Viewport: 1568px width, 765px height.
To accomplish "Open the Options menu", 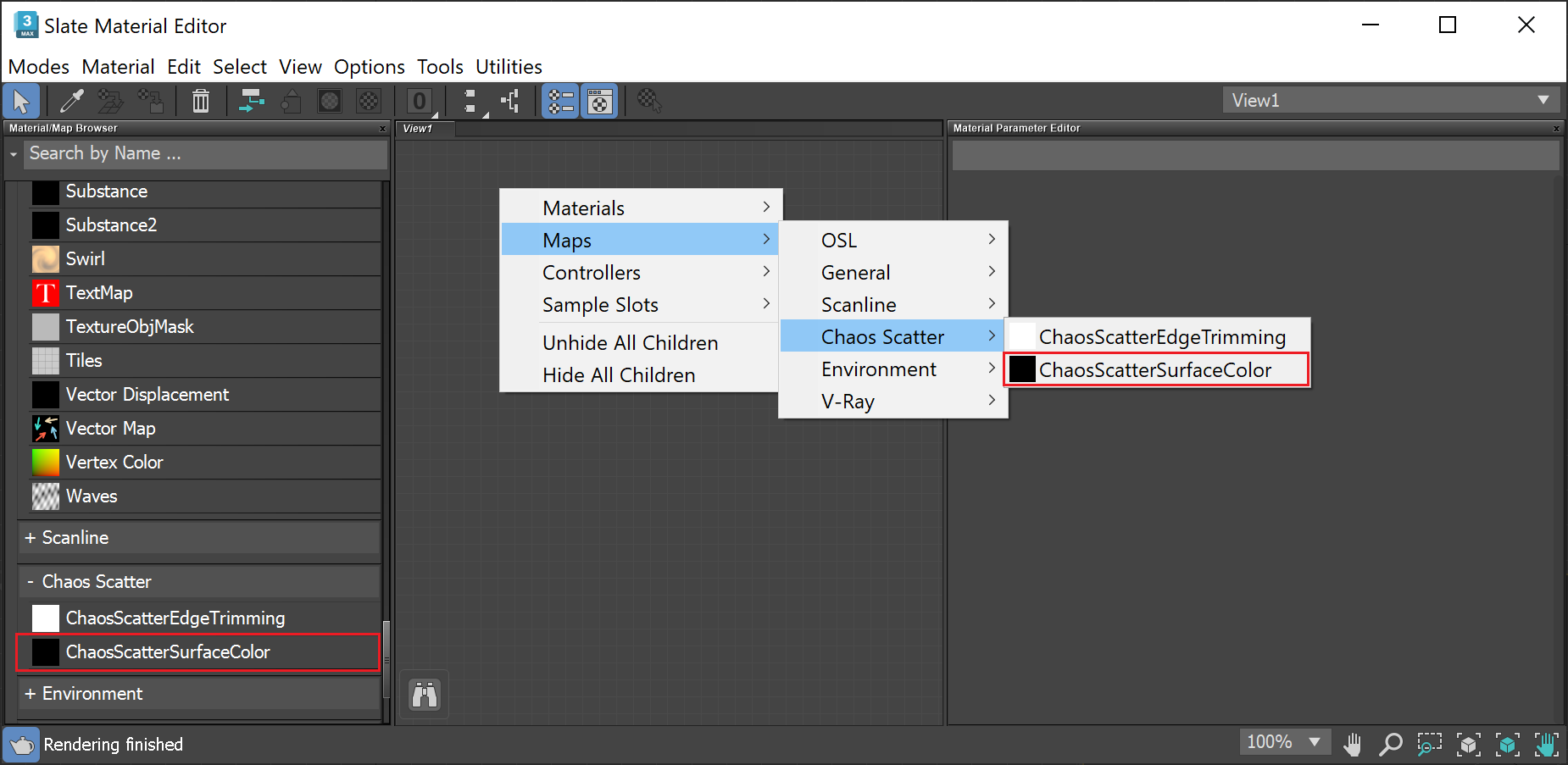I will click(x=369, y=66).
